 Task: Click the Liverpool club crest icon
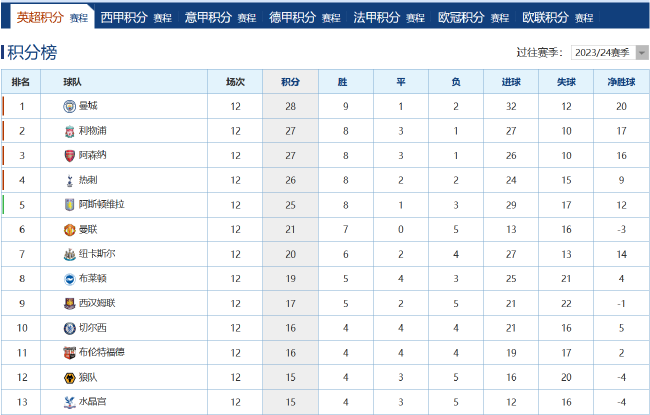[69, 131]
